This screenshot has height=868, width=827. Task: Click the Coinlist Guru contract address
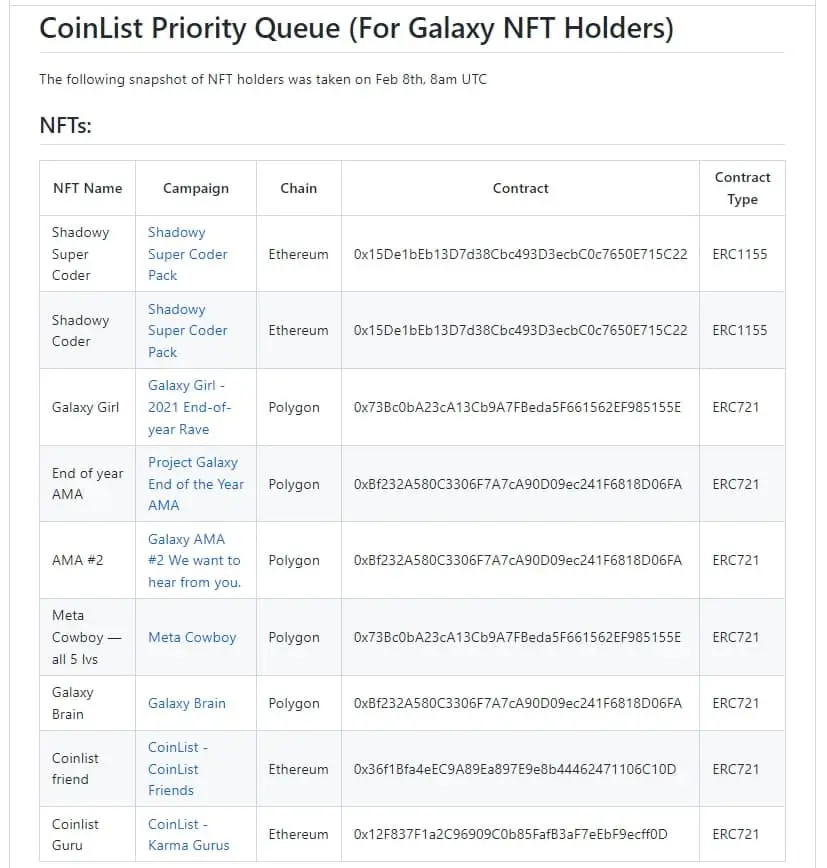point(510,834)
